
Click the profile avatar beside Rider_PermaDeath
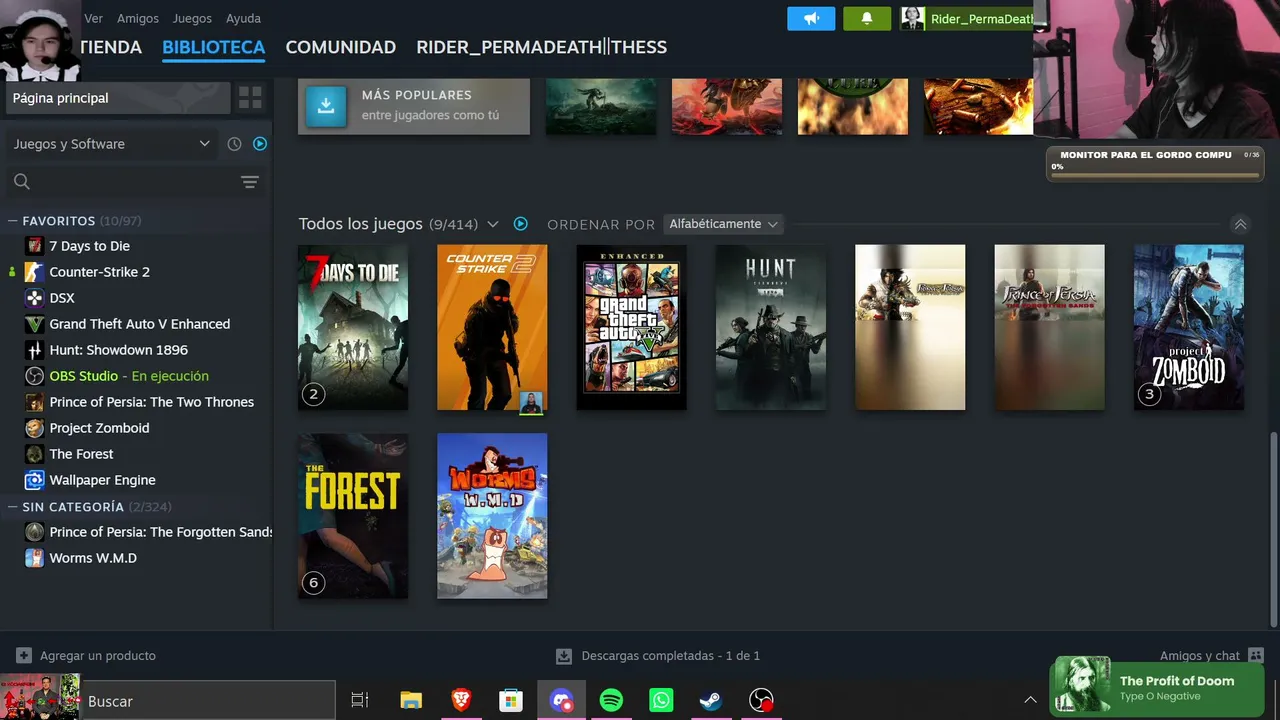[x=912, y=18]
